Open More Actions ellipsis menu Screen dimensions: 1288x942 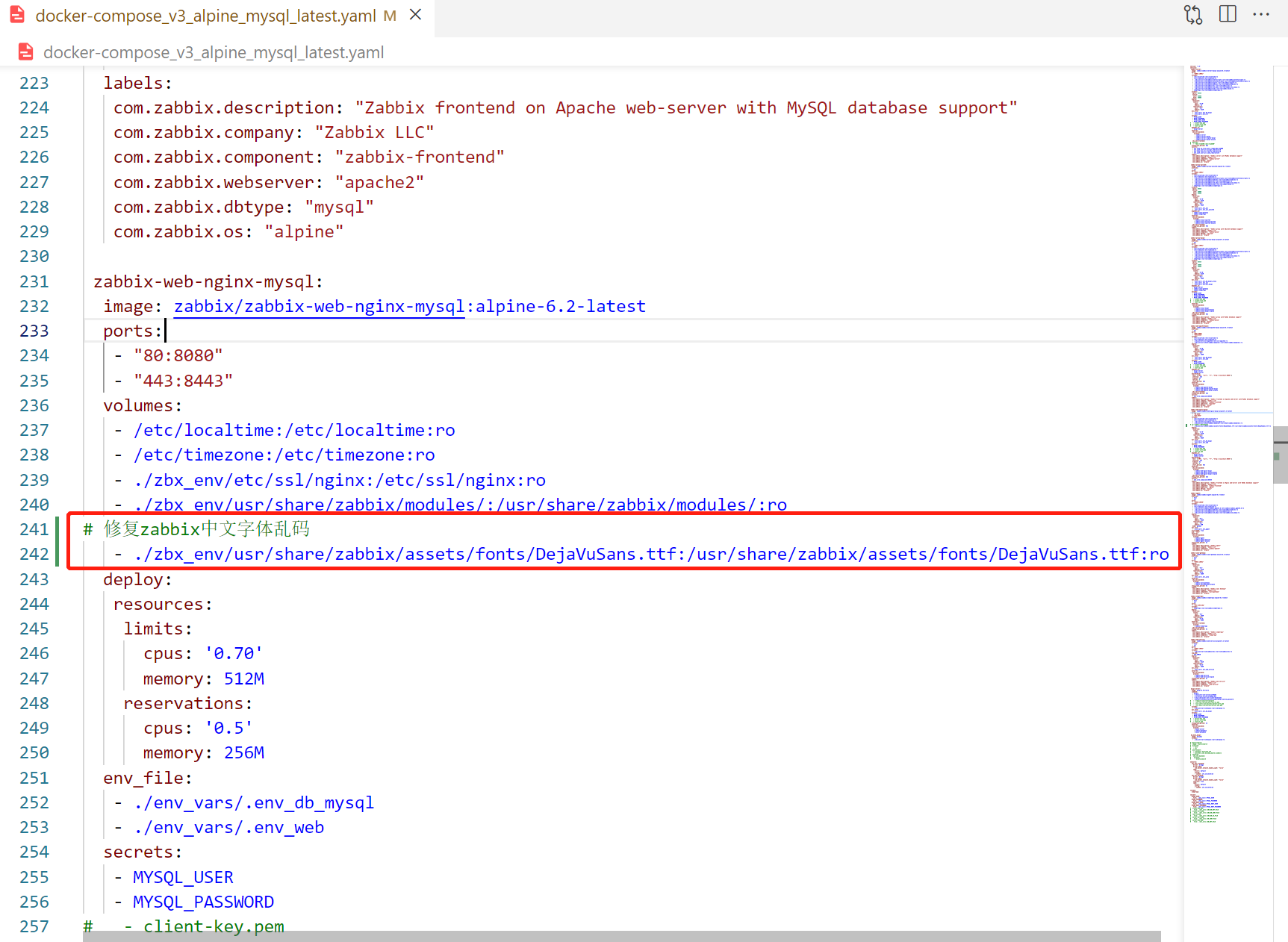click(x=1261, y=14)
